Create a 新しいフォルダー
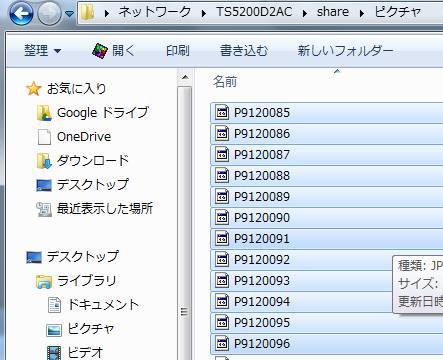 coord(345,51)
